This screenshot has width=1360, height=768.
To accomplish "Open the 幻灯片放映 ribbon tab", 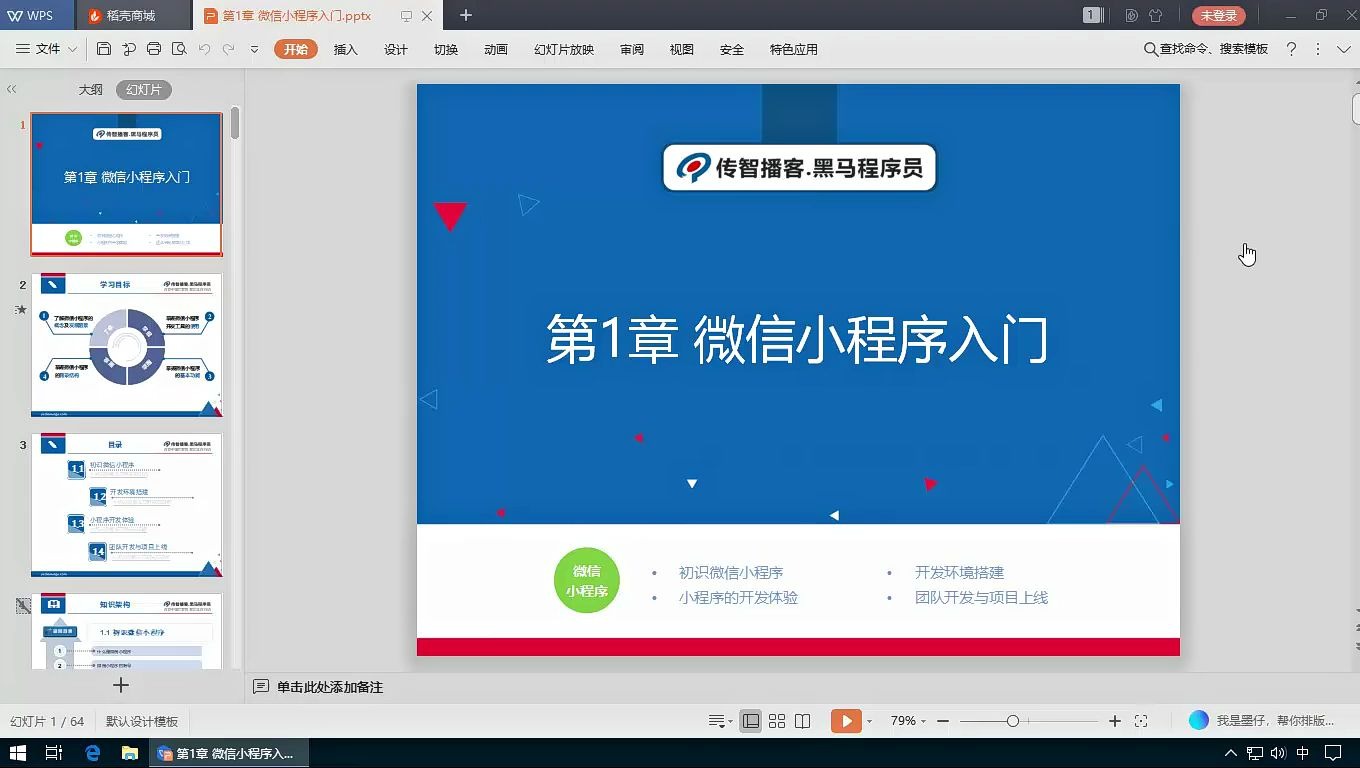I will (565, 48).
